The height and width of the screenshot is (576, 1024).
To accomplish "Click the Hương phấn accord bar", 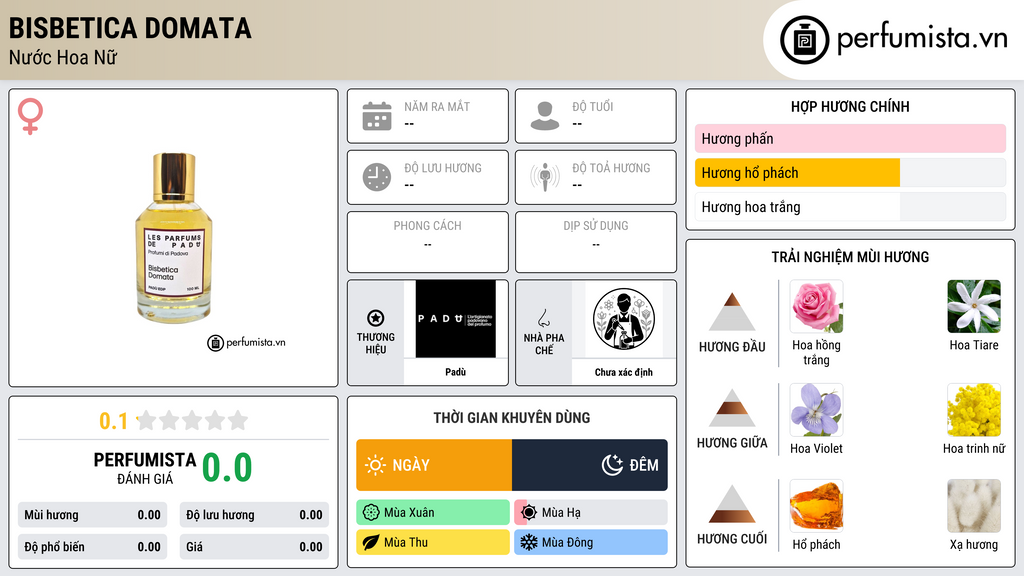I will click(x=850, y=138).
